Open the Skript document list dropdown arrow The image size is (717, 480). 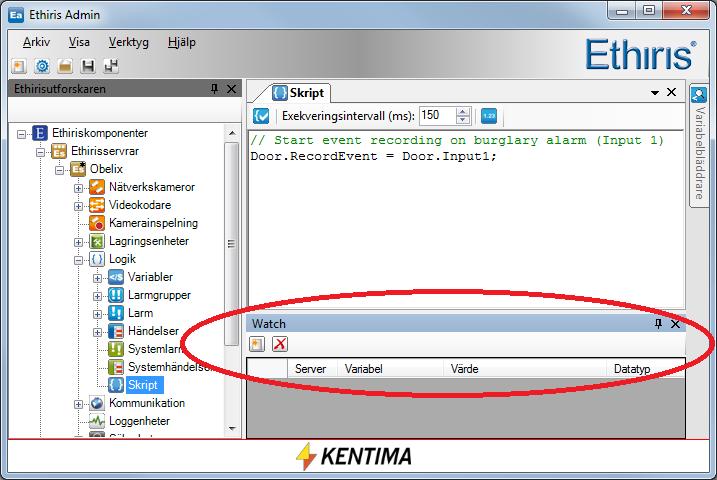[655, 92]
